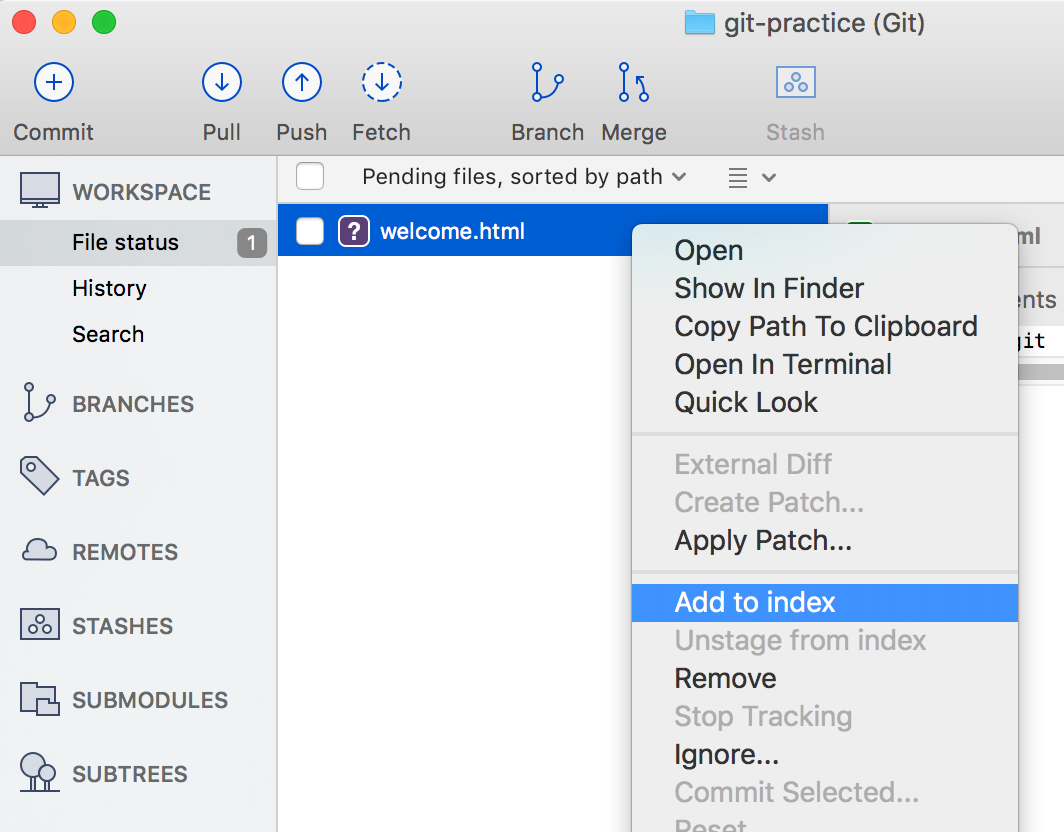Screen dimensions: 1064x832
Task: Open the 'Pending files, sorted by path' dropdown
Action: point(524,177)
